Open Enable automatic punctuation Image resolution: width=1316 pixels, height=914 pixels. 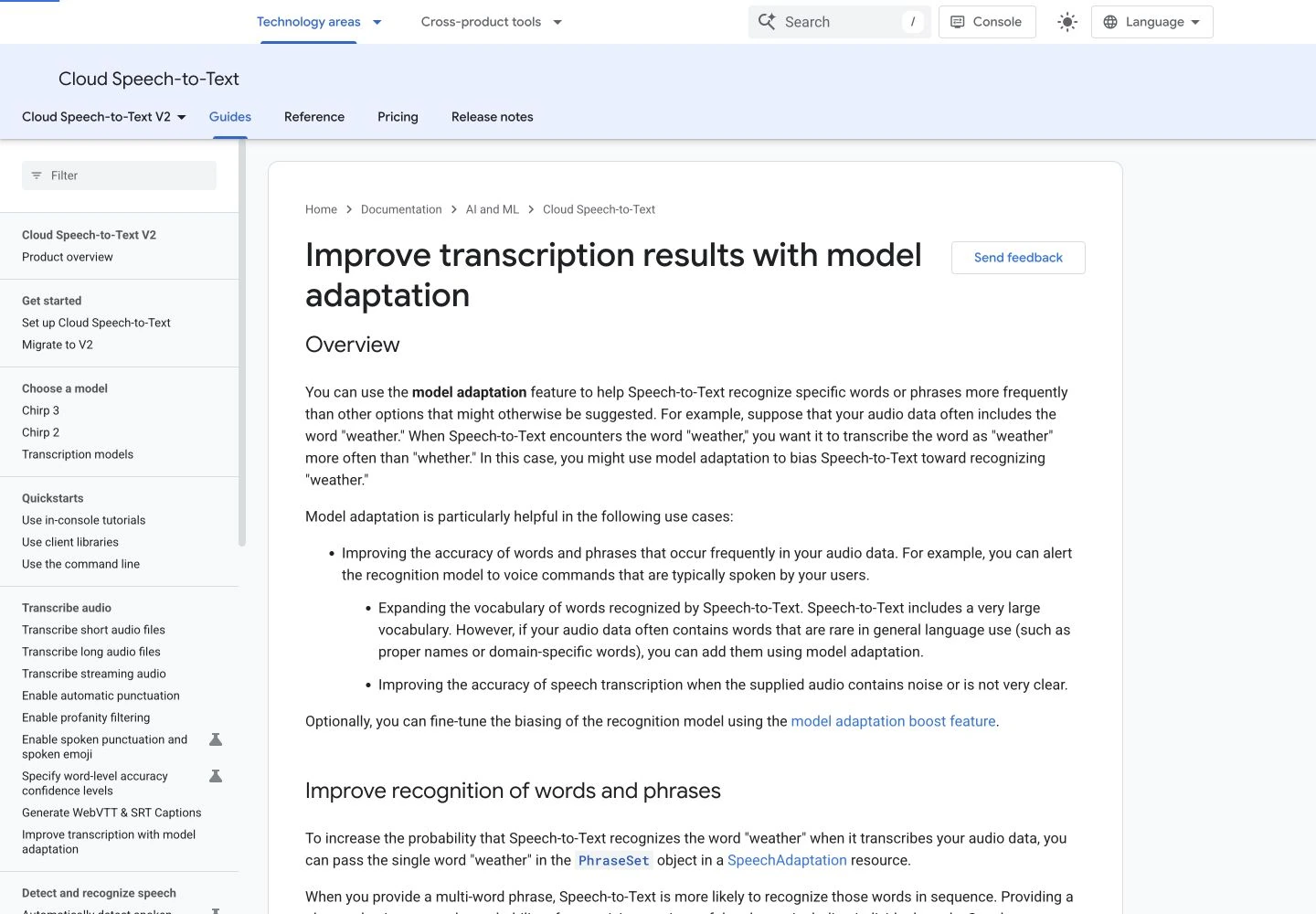(x=101, y=696)
